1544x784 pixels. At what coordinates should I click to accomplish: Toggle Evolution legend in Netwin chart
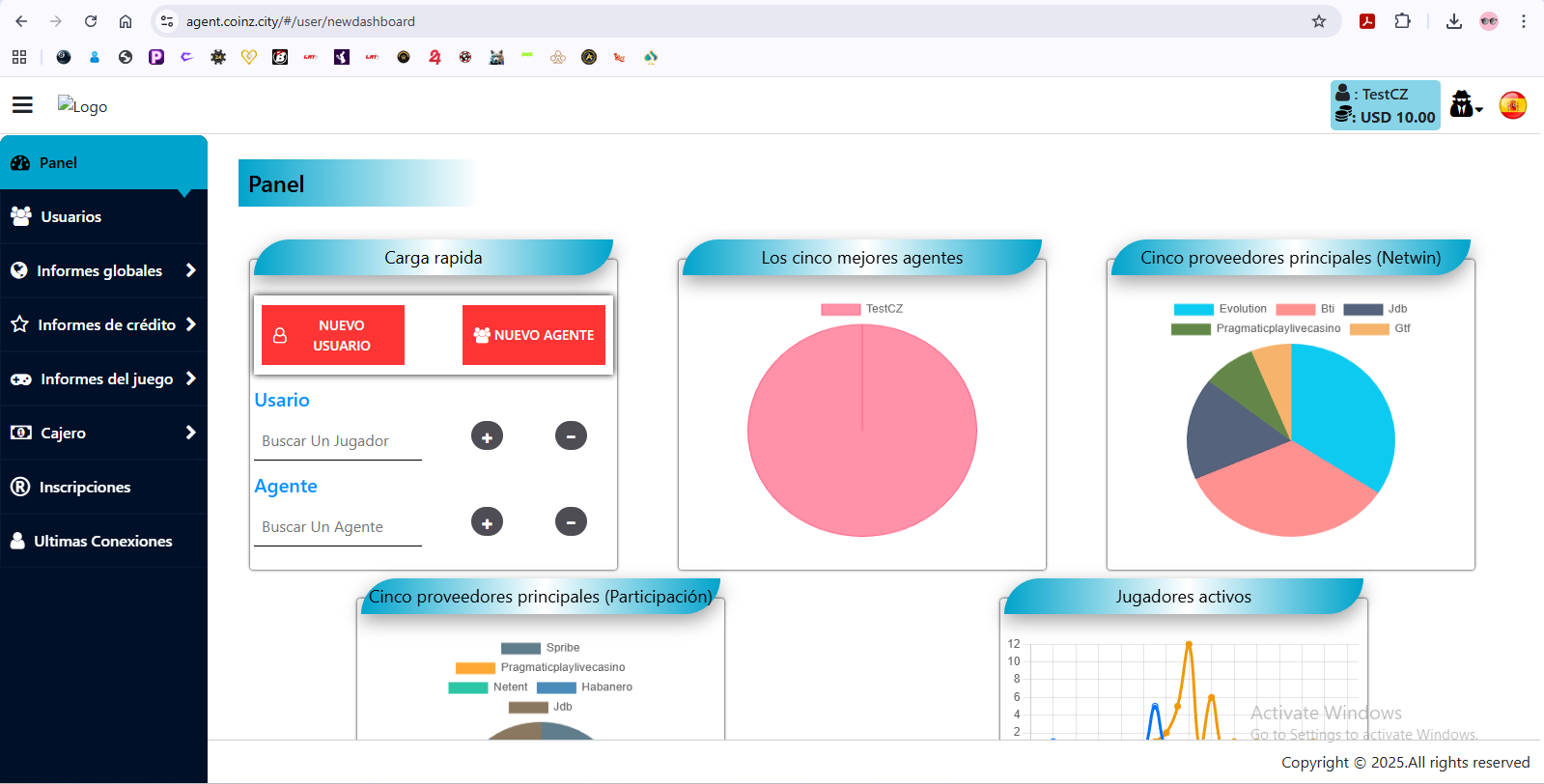tap(1221, 309)
